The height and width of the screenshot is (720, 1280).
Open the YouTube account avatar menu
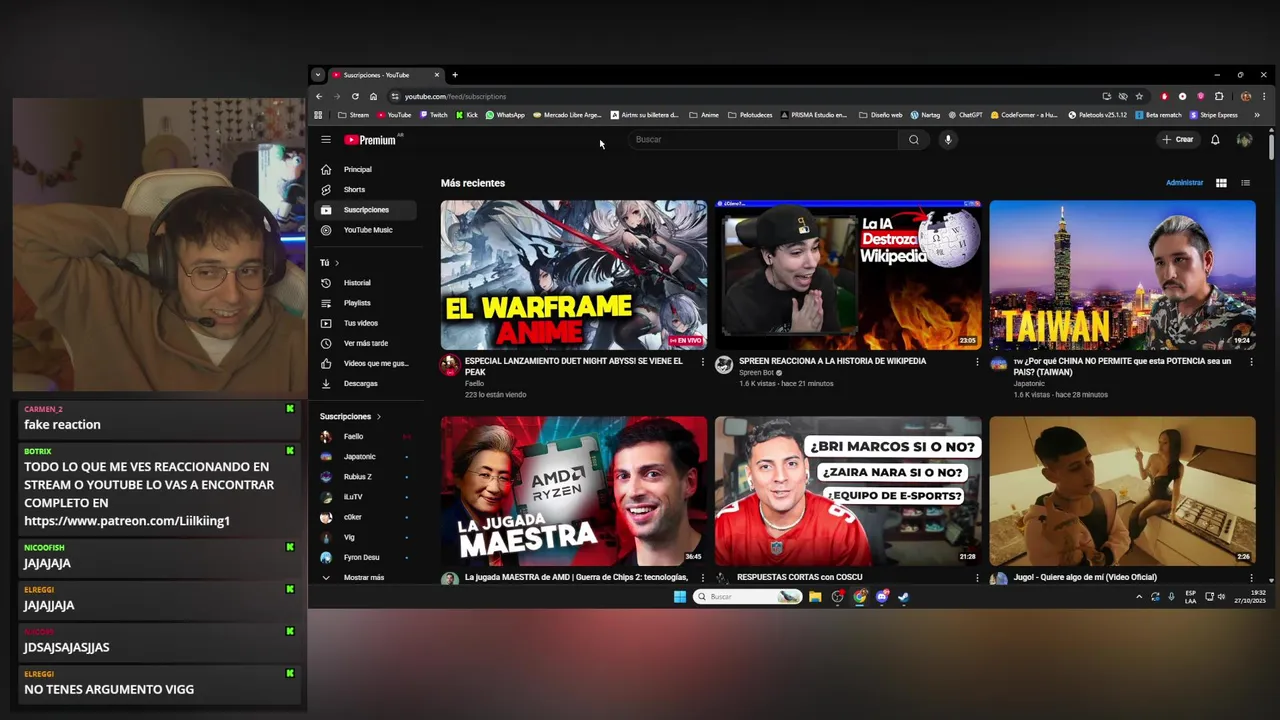pyautogui.click(x=1244, y=140)
